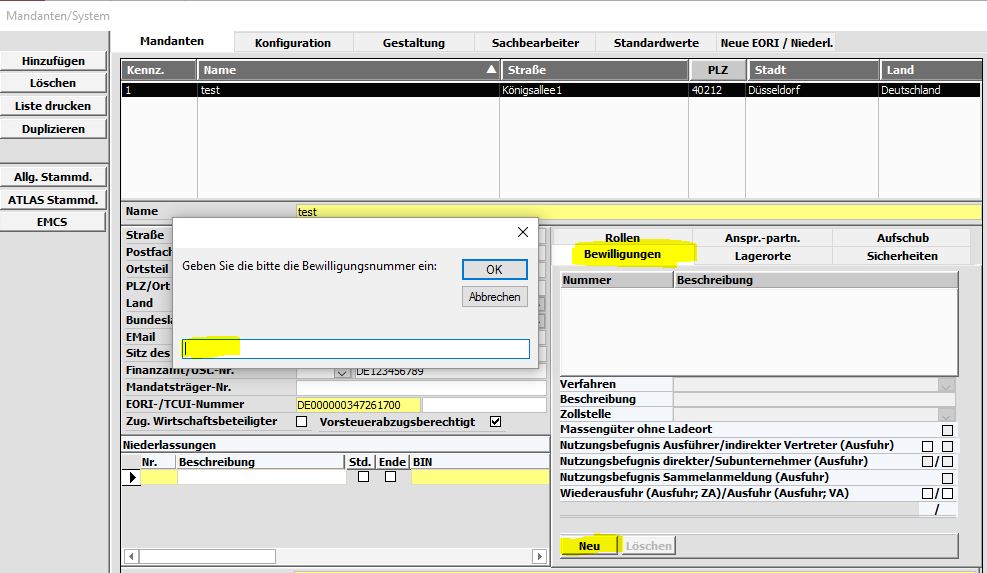Select the Königsallee 1 cell
This screenshot has width=987, height=573.
(x=594, y=90)
